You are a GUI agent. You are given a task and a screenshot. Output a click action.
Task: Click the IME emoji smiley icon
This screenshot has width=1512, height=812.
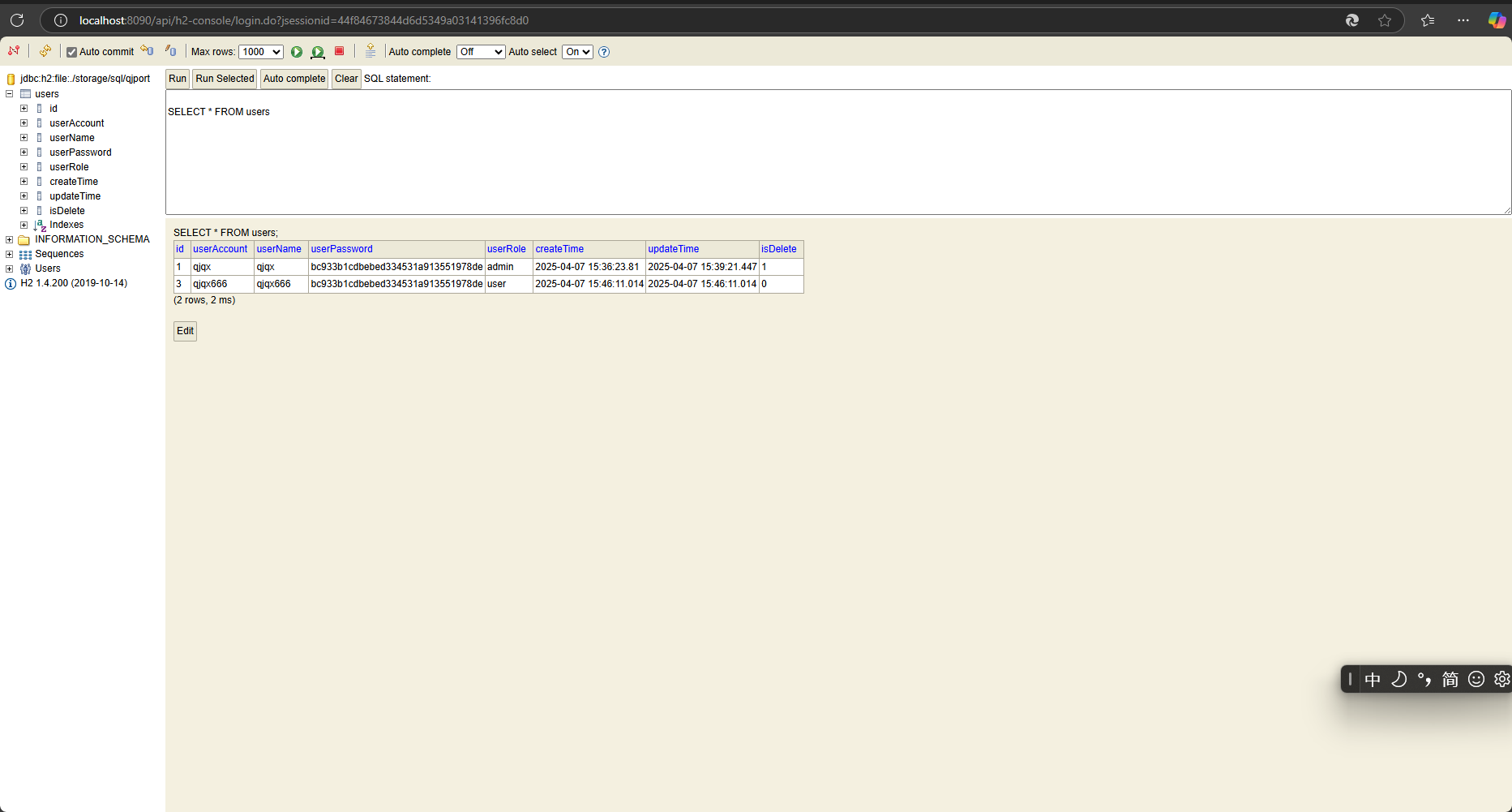(x=1476, y=679)
